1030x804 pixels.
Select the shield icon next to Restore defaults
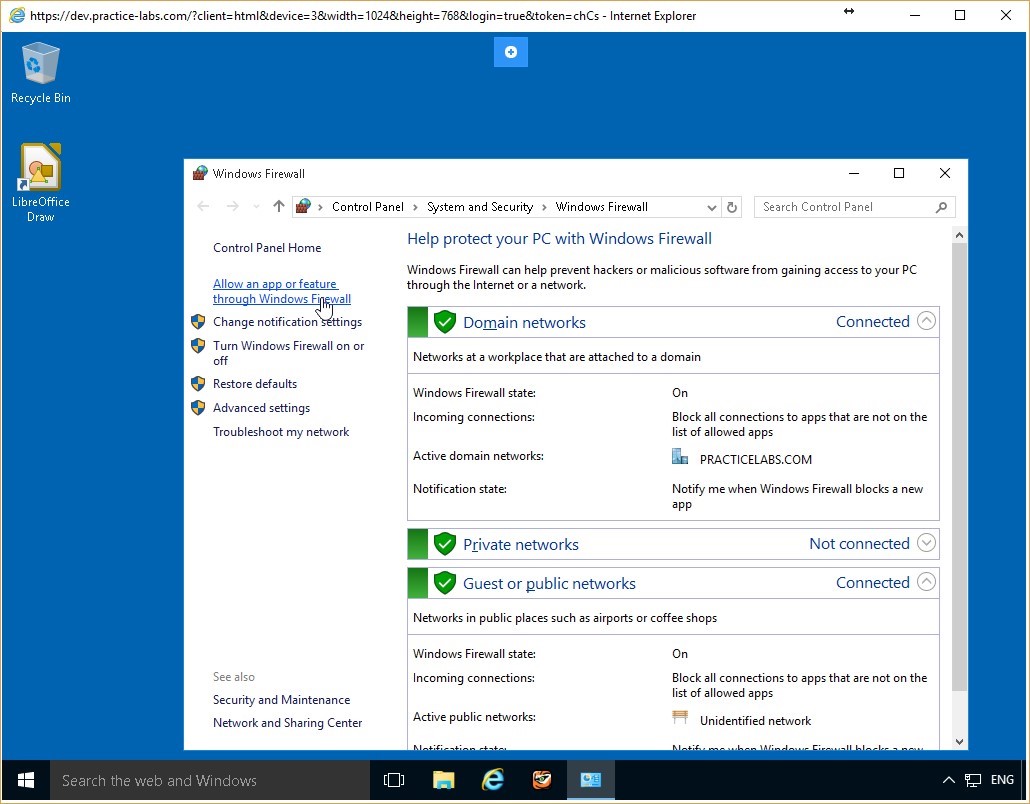tap(197, 383)
